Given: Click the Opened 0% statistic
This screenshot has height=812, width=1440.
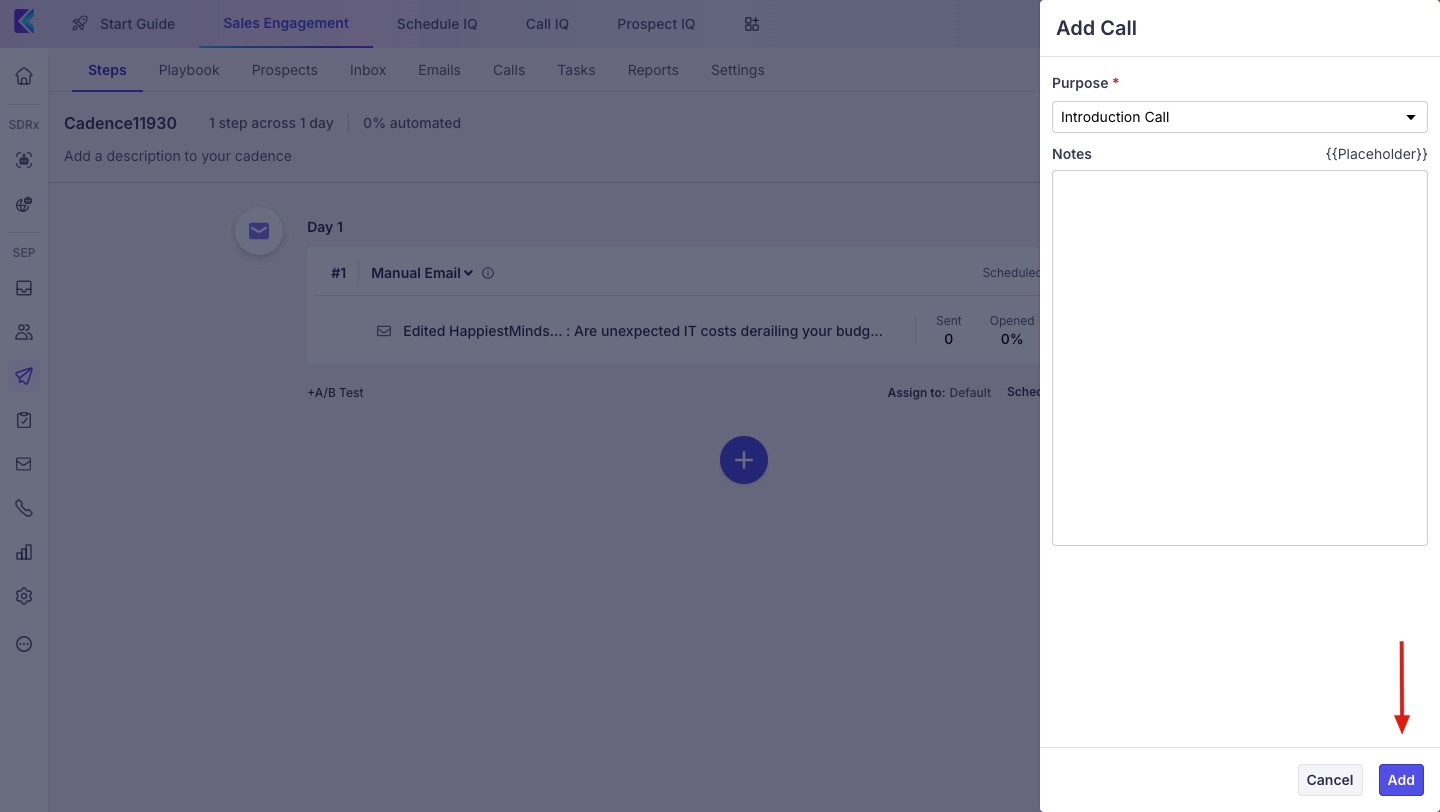Looking at the screenshot, I should [1012, 331].
